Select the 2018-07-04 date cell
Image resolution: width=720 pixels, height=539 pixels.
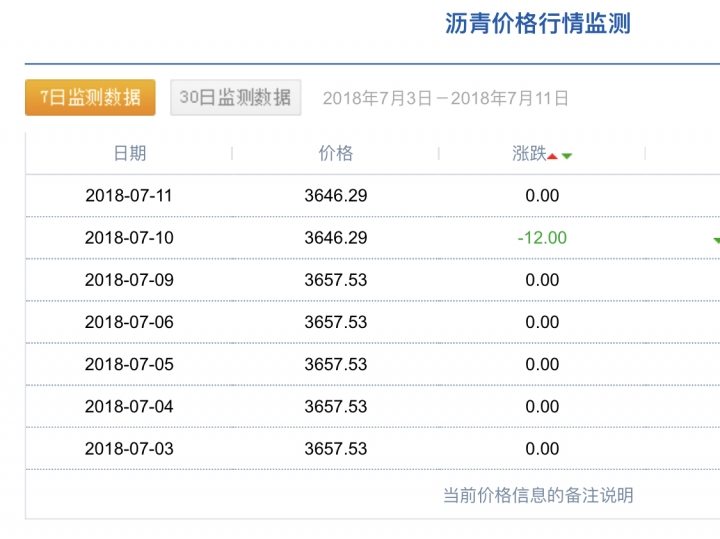pyautogui.click(x=129, y=407)
